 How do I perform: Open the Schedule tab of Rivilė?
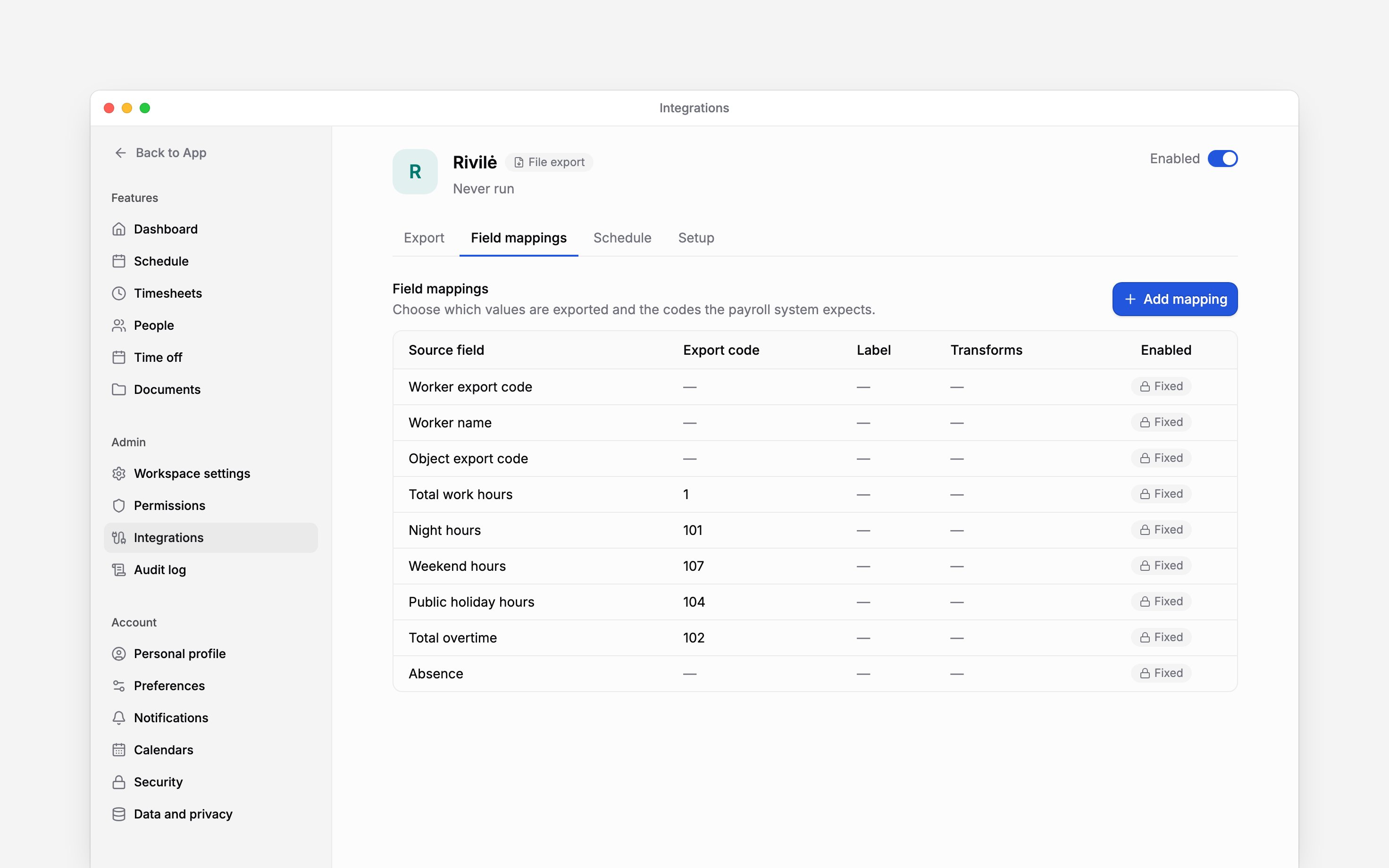pyautogui.click(x=622, y=238)
